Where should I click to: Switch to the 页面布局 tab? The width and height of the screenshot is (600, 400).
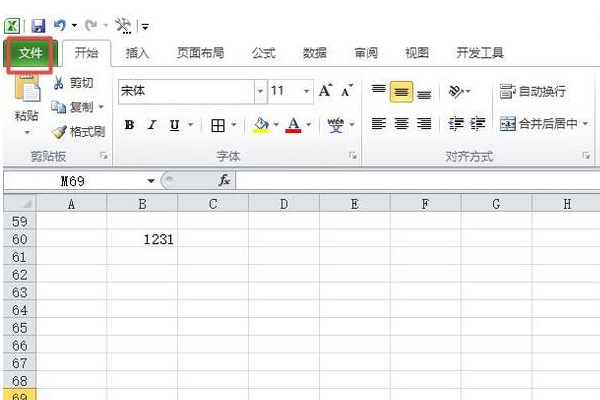pos(200,53)
